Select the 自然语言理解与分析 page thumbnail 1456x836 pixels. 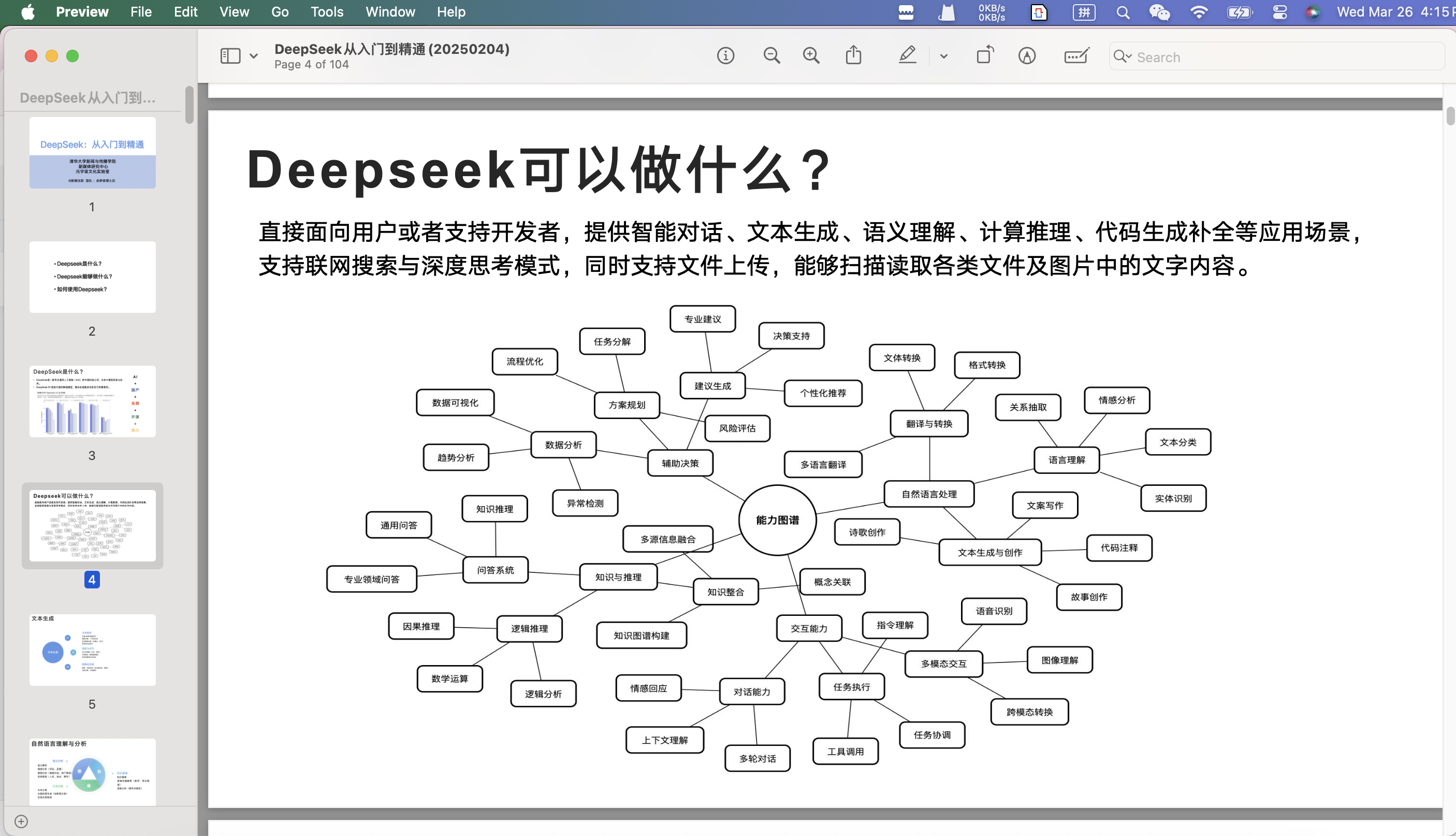click(x=92, y=772)
